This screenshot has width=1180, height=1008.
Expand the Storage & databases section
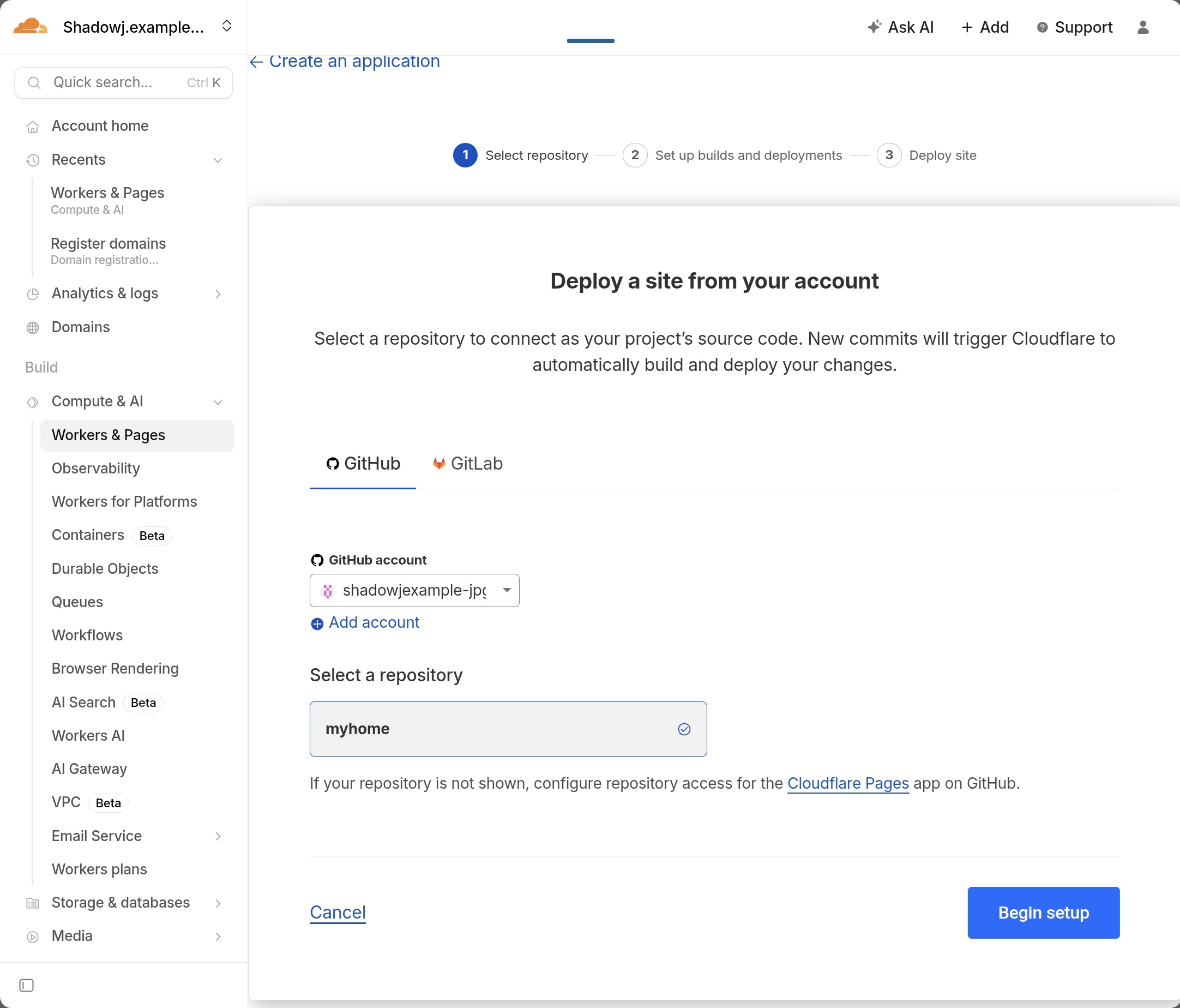click(218, 903)
